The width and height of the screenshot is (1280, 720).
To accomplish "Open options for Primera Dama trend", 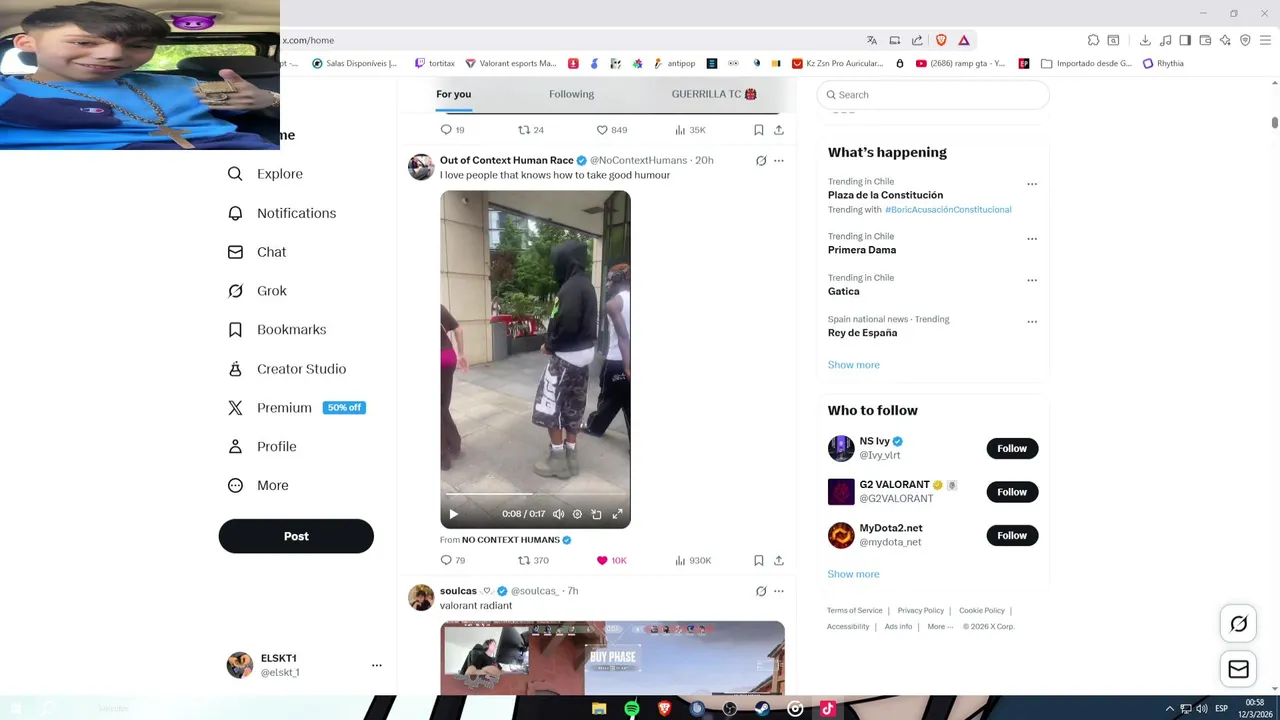I will click(x=1032, y=239).
